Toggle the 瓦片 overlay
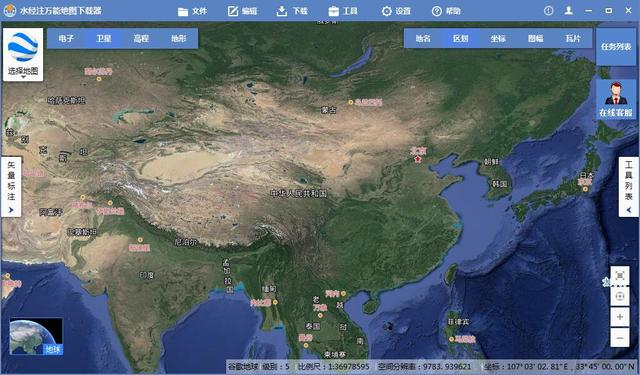This screenshot has height=375, width=640. click(573, 38)
